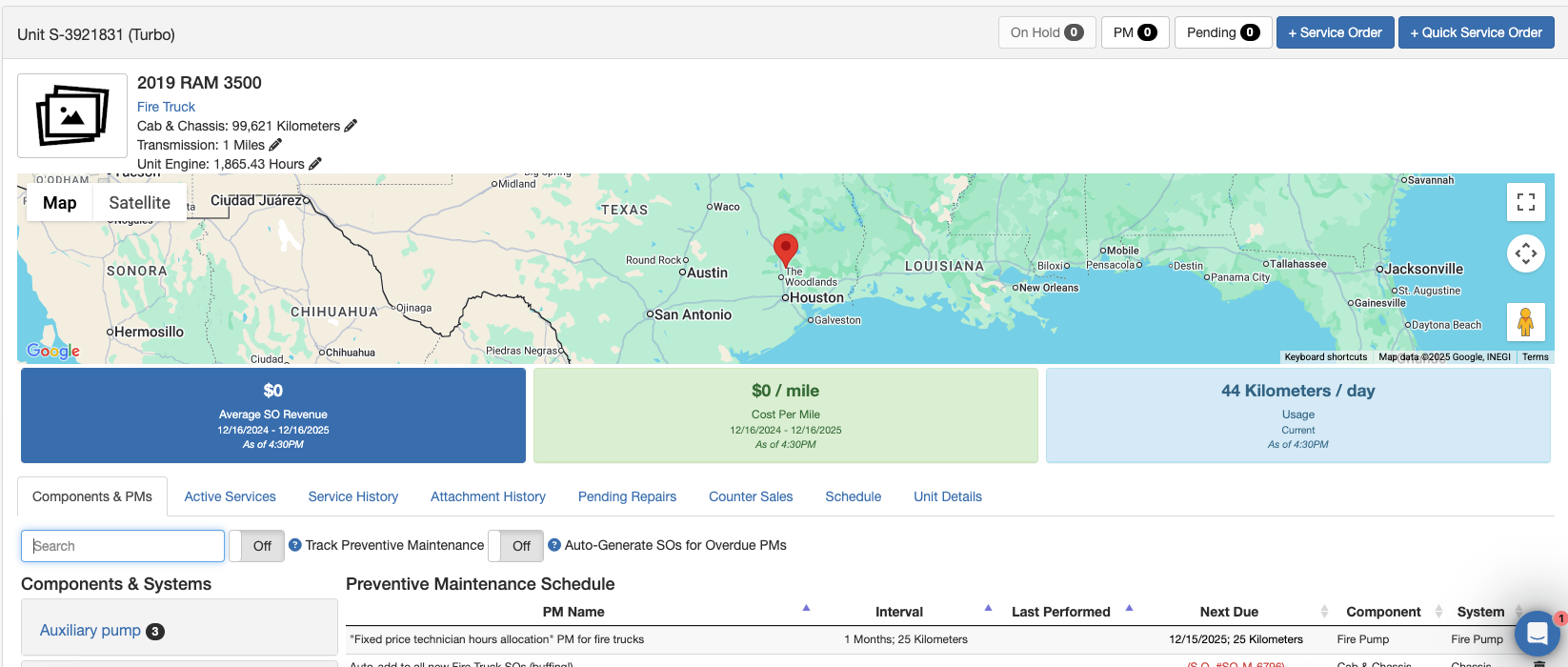
Task: Create a new Service Order
Action: (1335, 32)
